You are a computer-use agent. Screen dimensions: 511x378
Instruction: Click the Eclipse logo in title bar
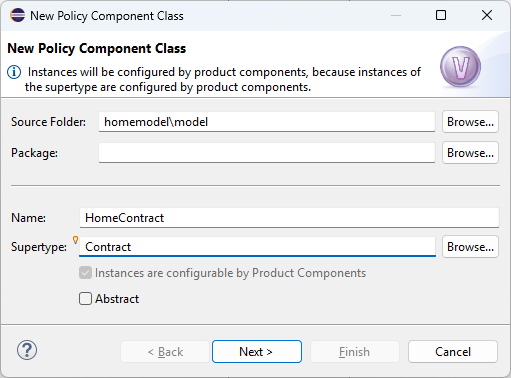(x=17, y=15)
